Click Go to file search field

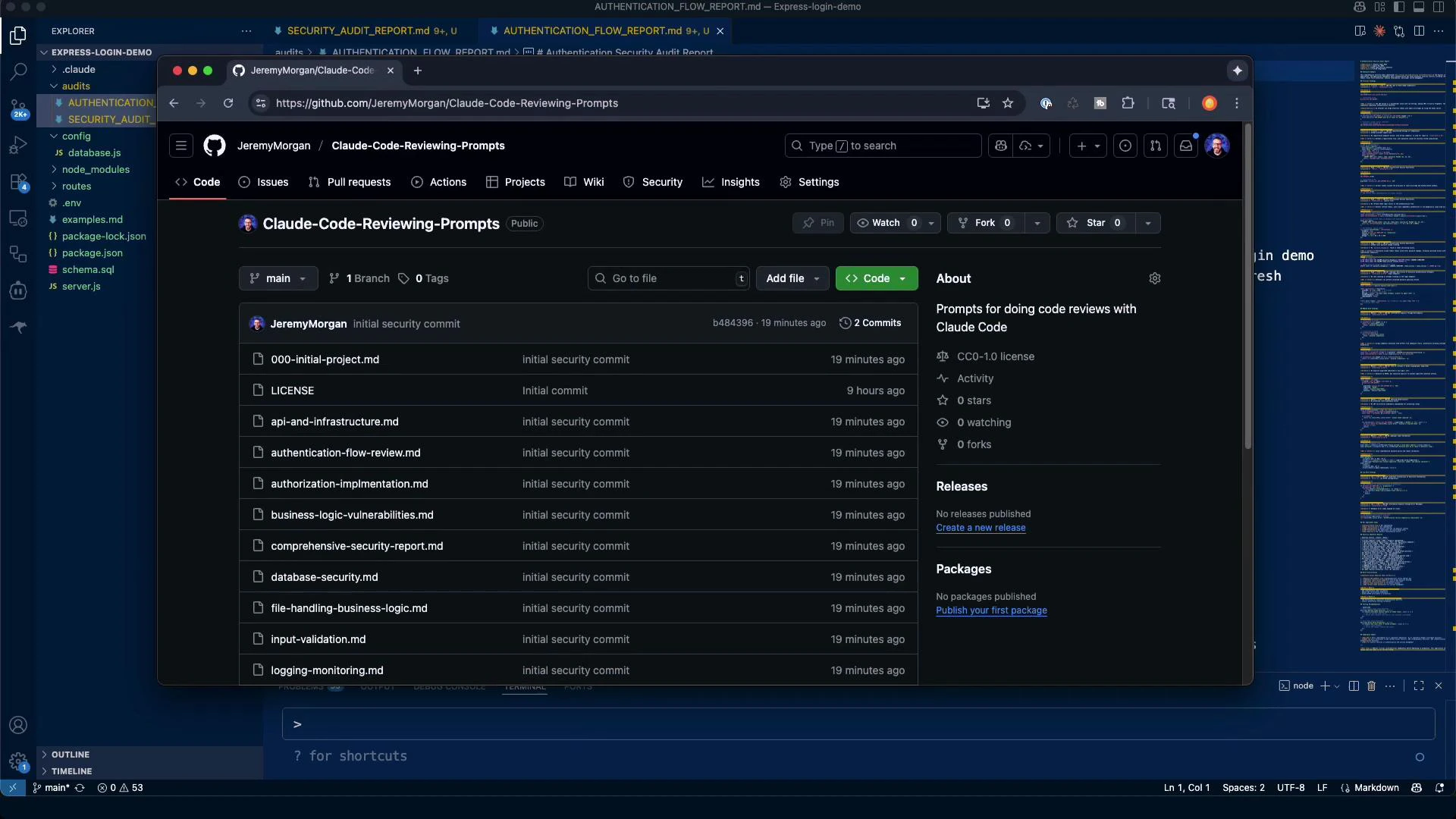pyautogui.click(x=669, y=278)
